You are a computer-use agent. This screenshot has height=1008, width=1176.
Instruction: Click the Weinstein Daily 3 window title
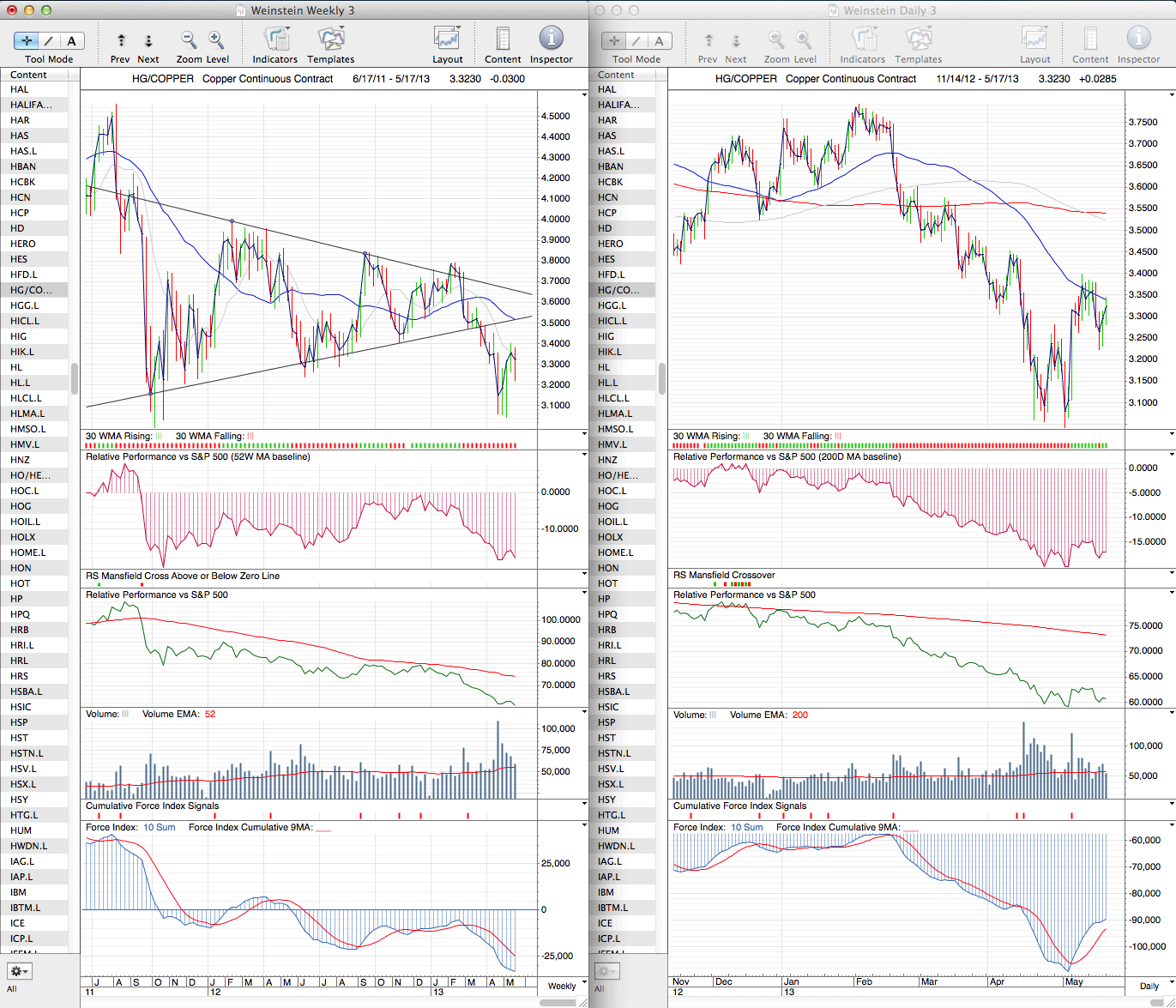click(x=890, y=10)
